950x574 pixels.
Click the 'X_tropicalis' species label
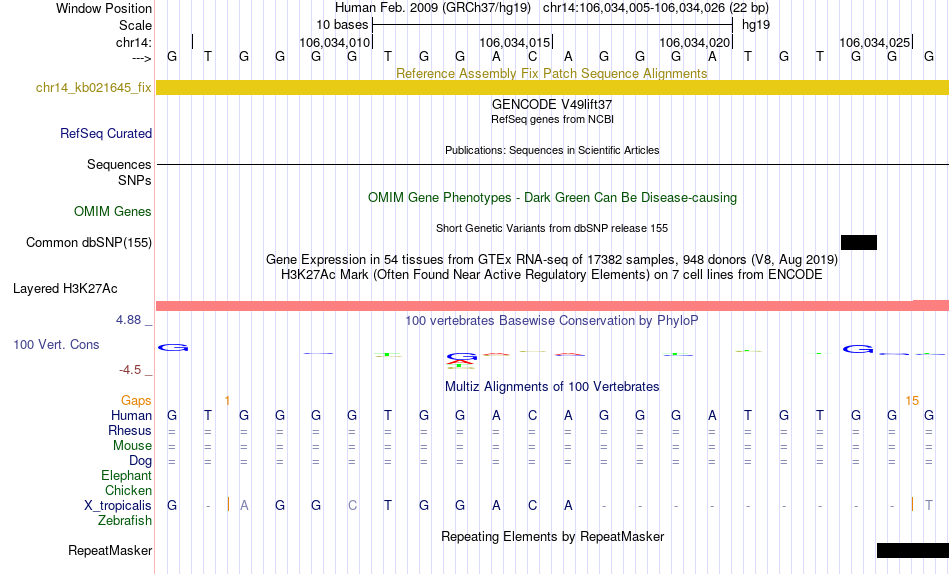click(118, 506)
